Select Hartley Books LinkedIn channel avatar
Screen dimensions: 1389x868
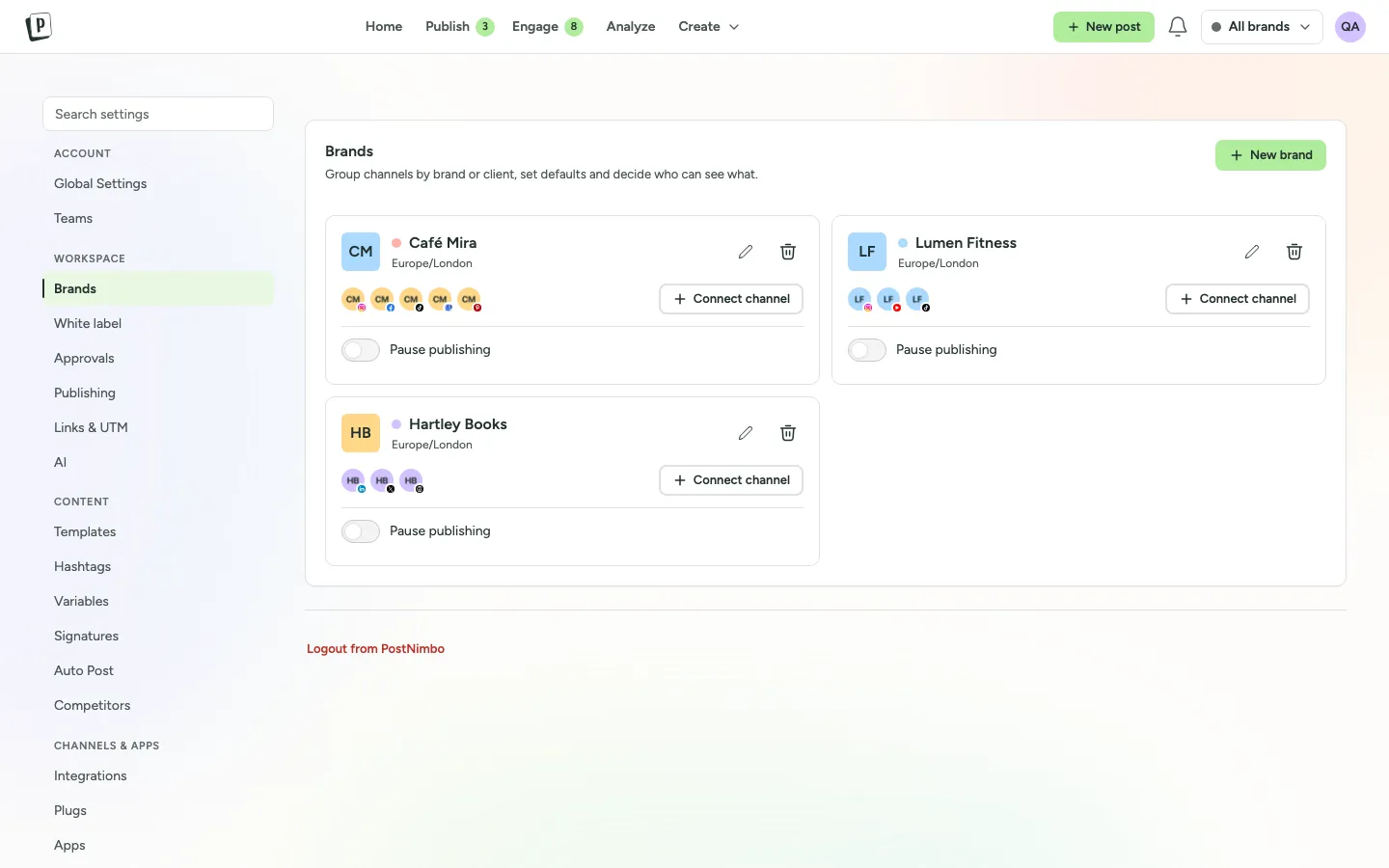(x=354, y=481)
